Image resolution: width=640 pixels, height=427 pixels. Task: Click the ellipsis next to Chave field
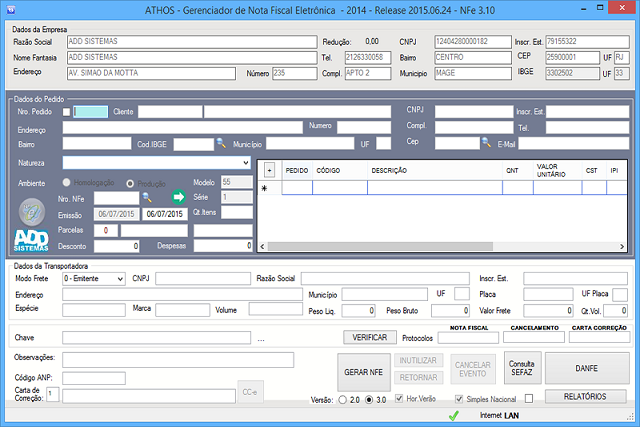(261, 339)
